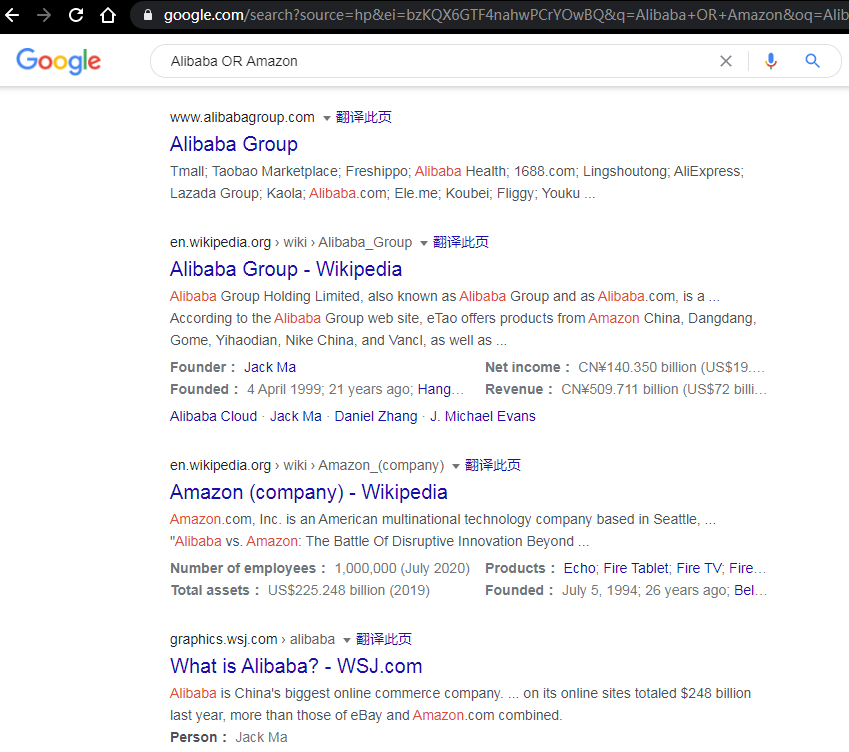Reload the page with refresh icon
The width and height of the screenshot is (849, 752).
[76, 15]
